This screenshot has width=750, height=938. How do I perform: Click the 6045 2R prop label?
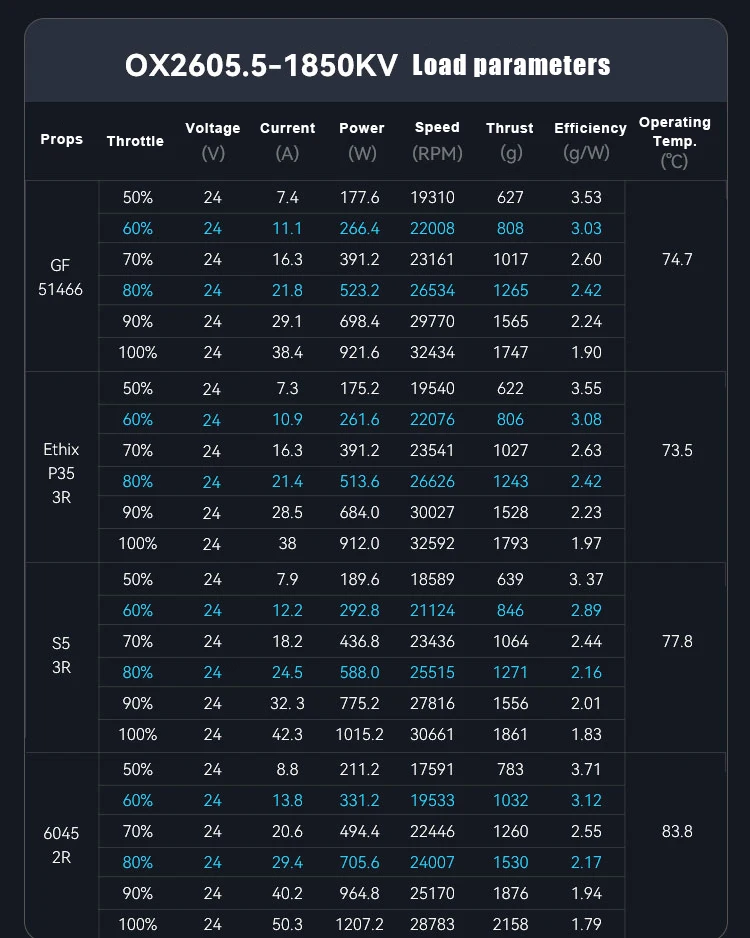[x=62, y=844]
